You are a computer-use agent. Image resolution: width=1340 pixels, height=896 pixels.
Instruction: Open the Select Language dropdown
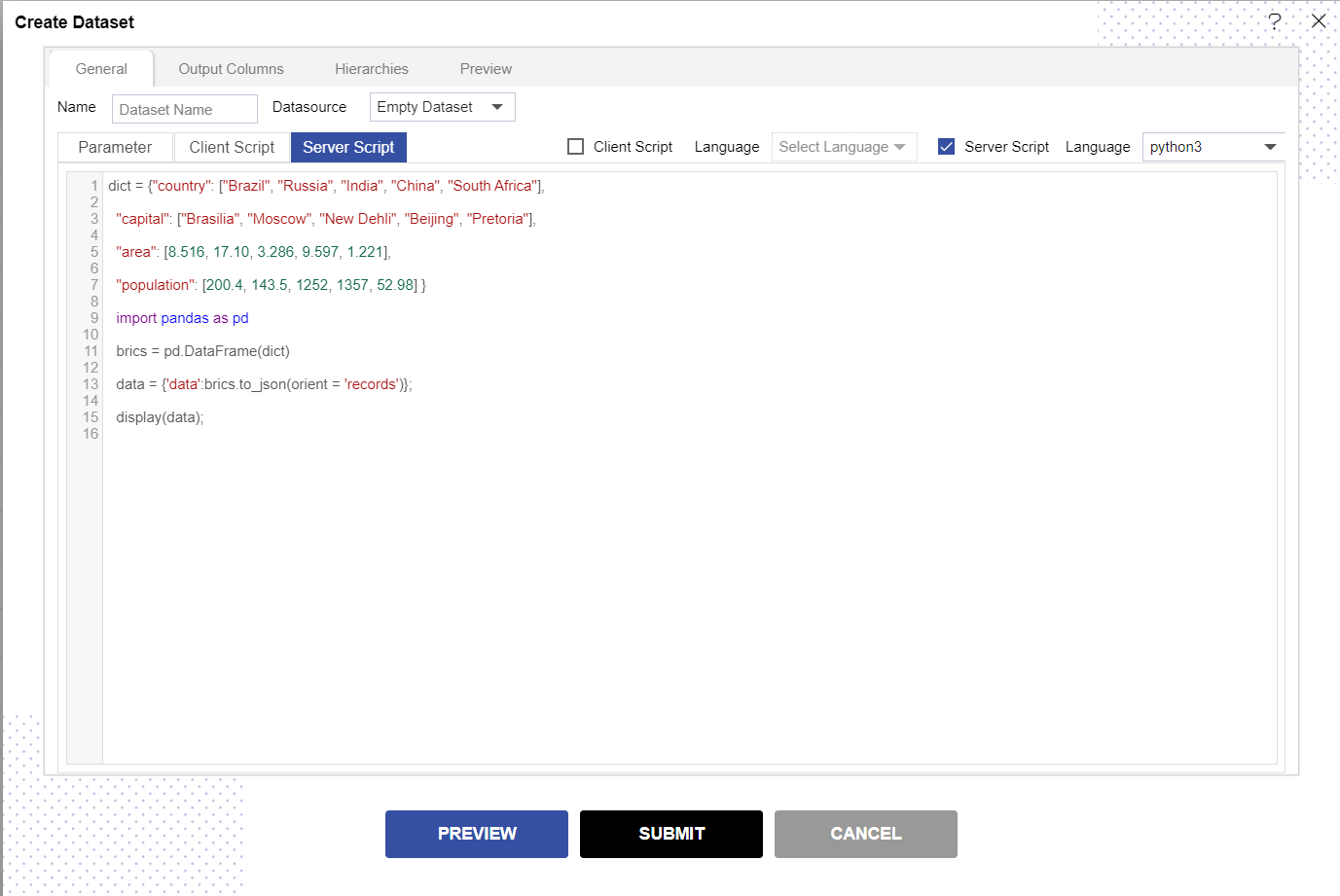pos(844,147)
